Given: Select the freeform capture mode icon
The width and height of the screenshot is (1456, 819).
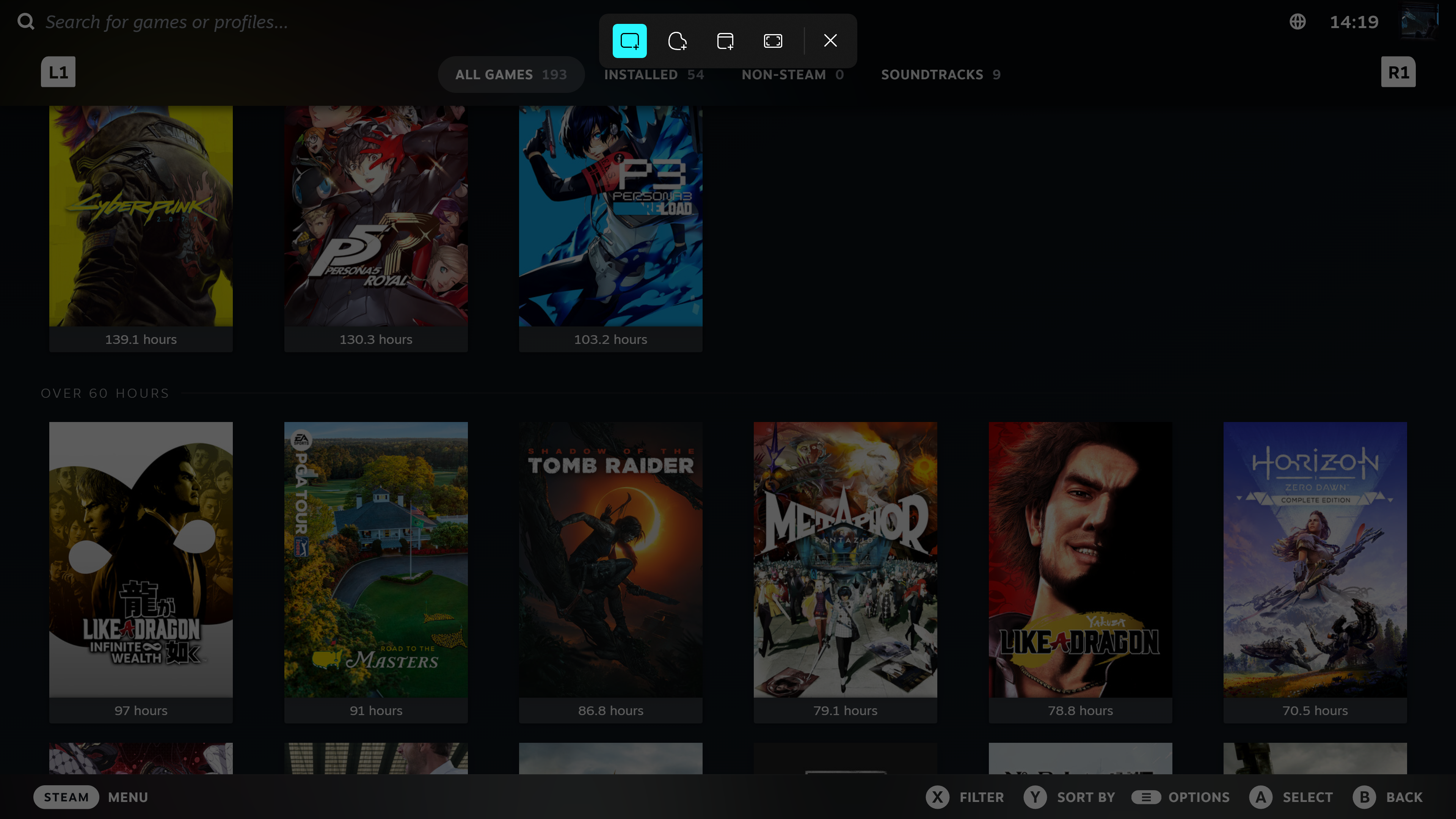Looking at the screenshot, I should click(677, 41).
